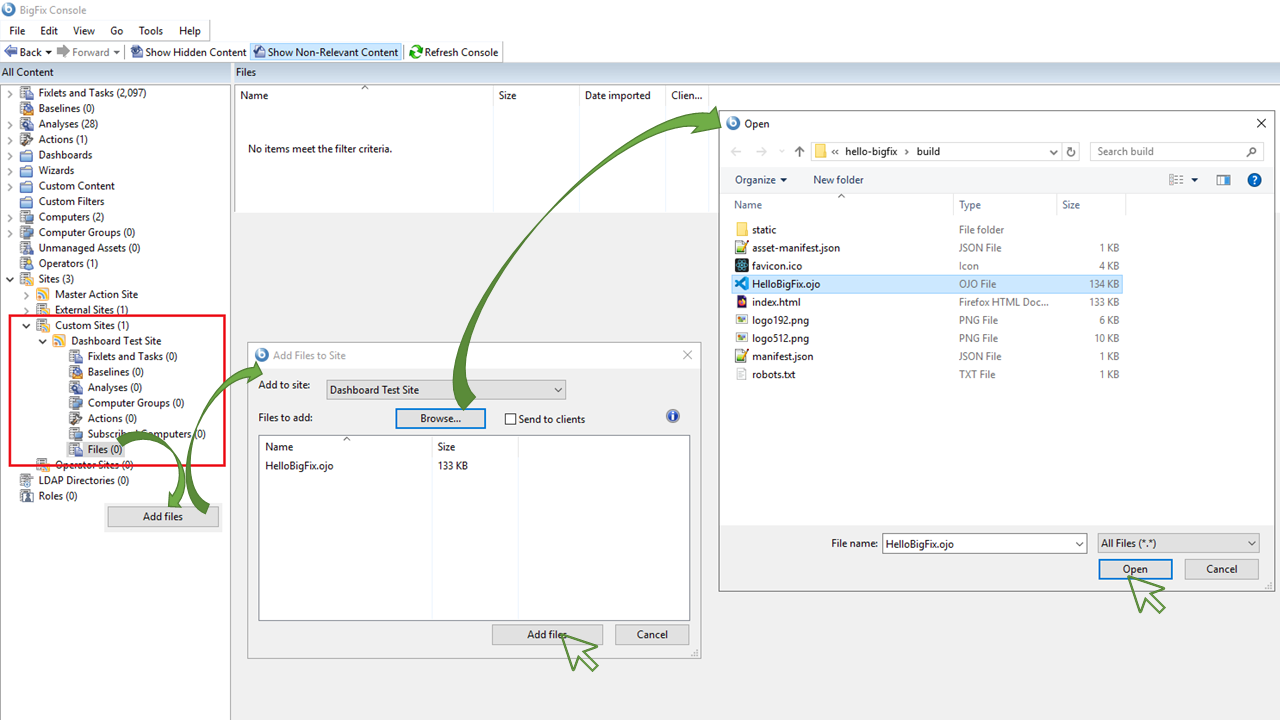The image size is (1280, 720).
Task: Expand the address path dropdown in Open dialog
Action: (1054, 152)
